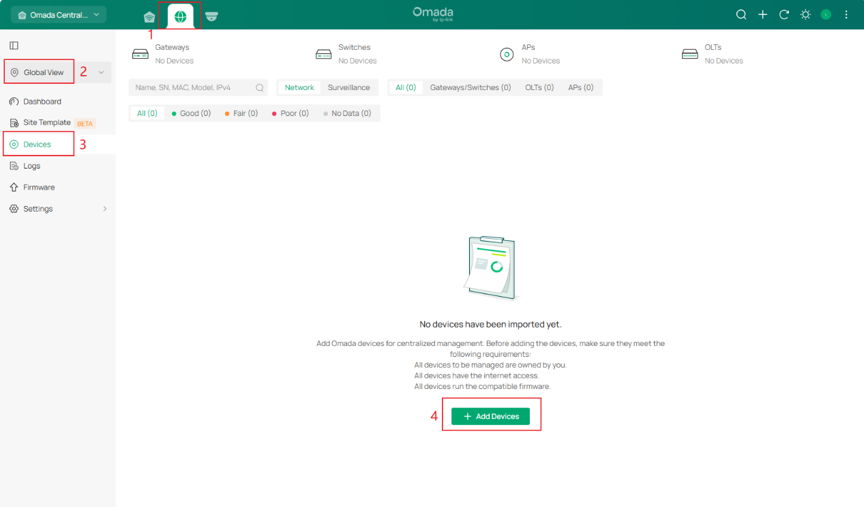The width and height of the screenshot is (864, 507).
Task: Click the BETA badge next to Site Template
Action: [x=85, y=123]
